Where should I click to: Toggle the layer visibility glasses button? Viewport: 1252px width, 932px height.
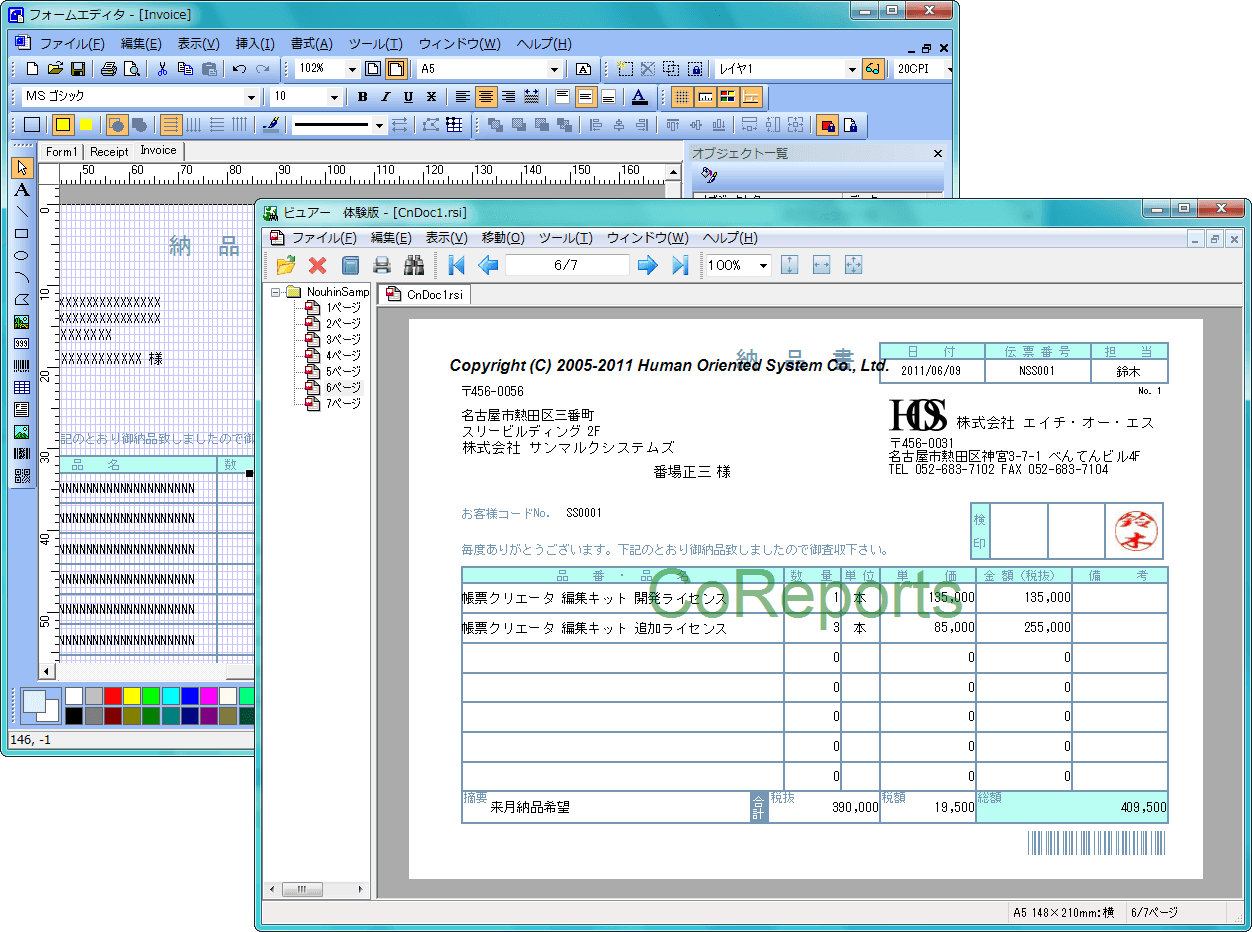873,69
